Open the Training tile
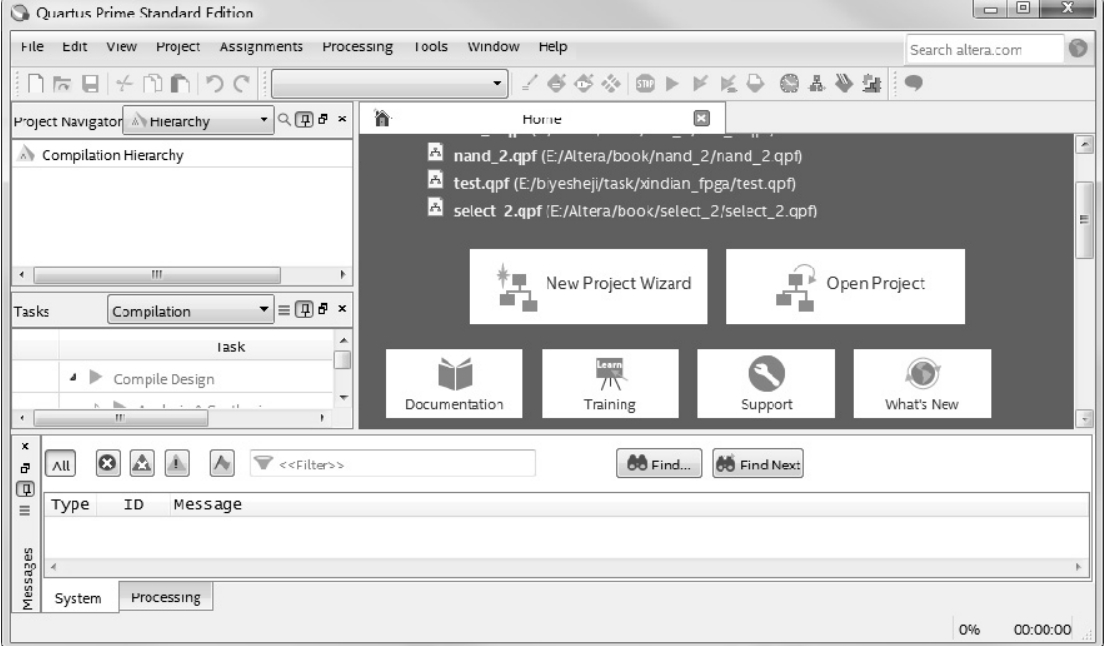Screen dimensions: 1104x646 click(610, 384)
